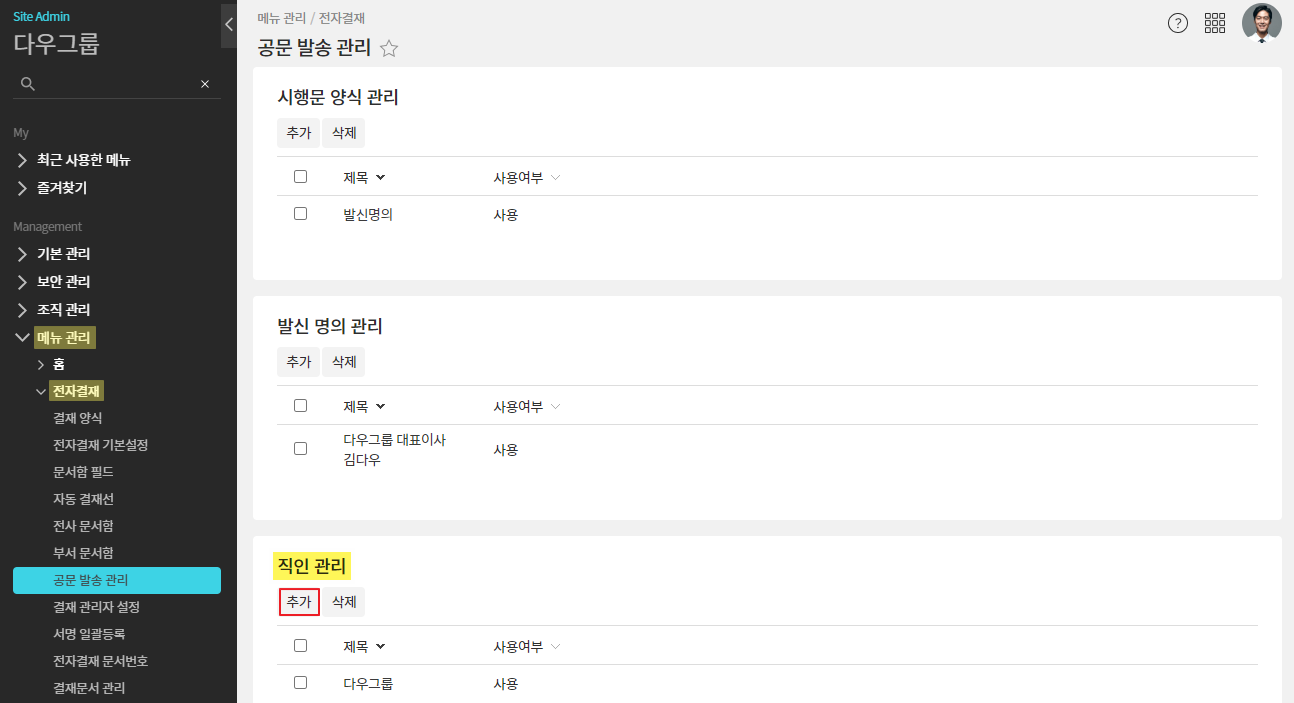This screenshot has height=703, width=1294.
Task: Click 추가 under 직인 관리
Action: click(299, 602)
